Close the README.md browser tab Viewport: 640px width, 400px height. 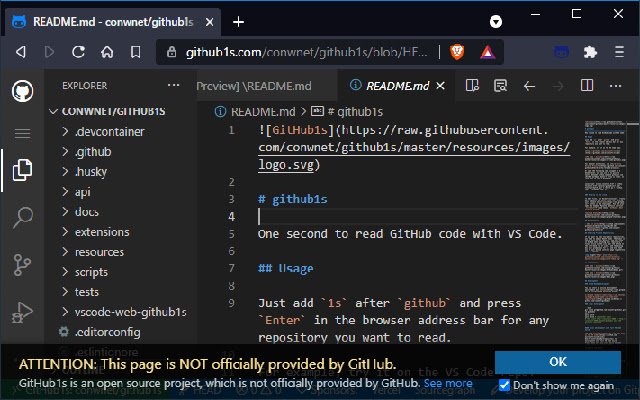coord(209,22)
